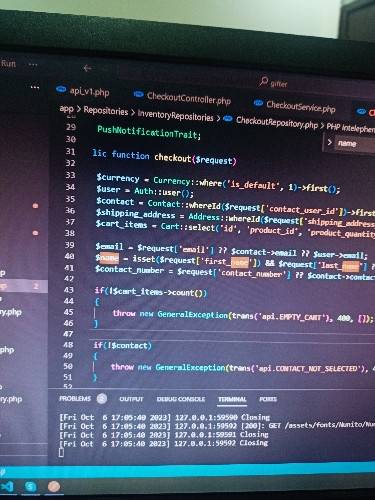Open the OUTPUT panel tab
375x500 pixels.
click(131, 399)
